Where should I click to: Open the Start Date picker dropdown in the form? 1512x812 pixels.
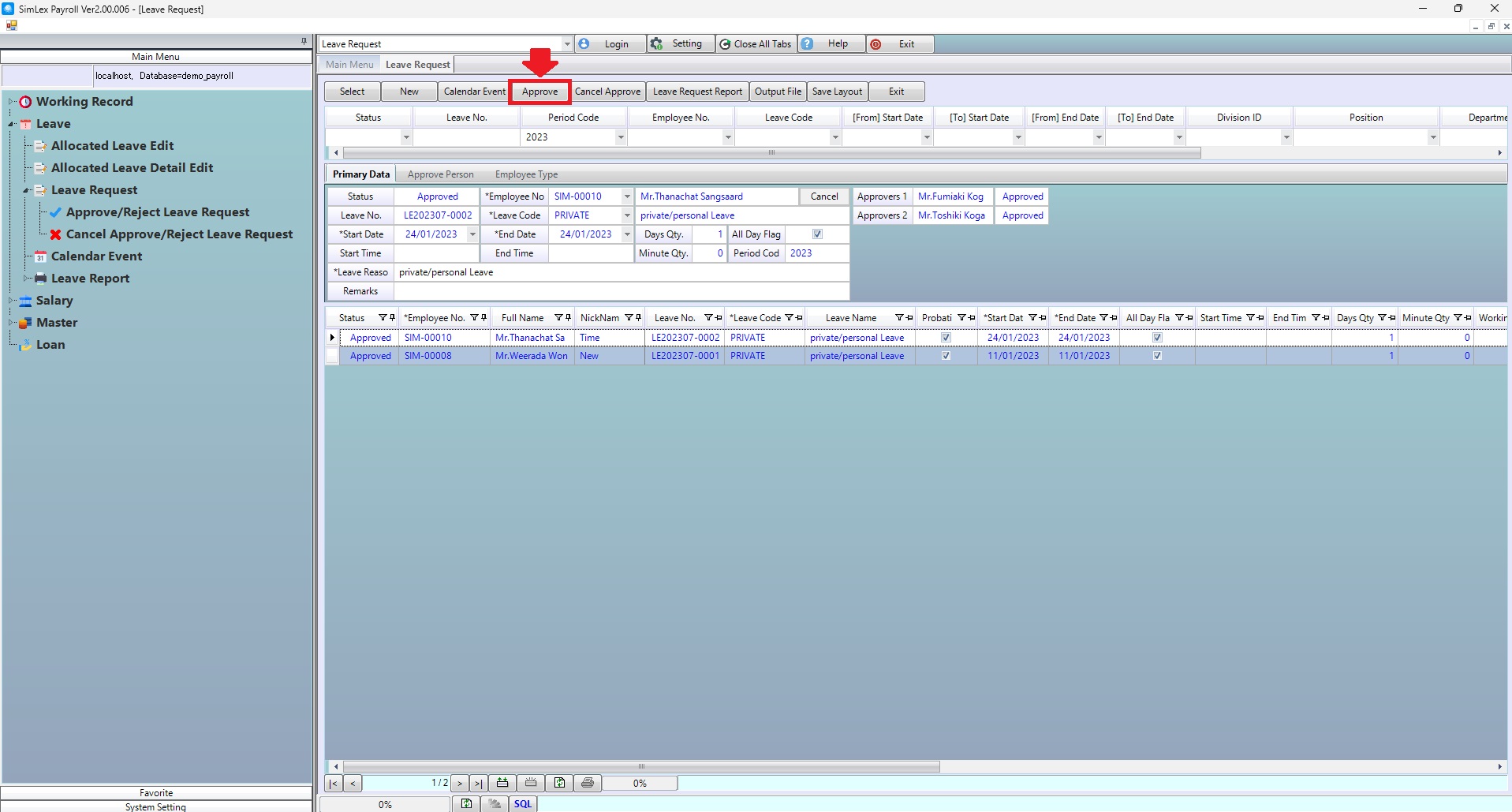click(472, 234)
